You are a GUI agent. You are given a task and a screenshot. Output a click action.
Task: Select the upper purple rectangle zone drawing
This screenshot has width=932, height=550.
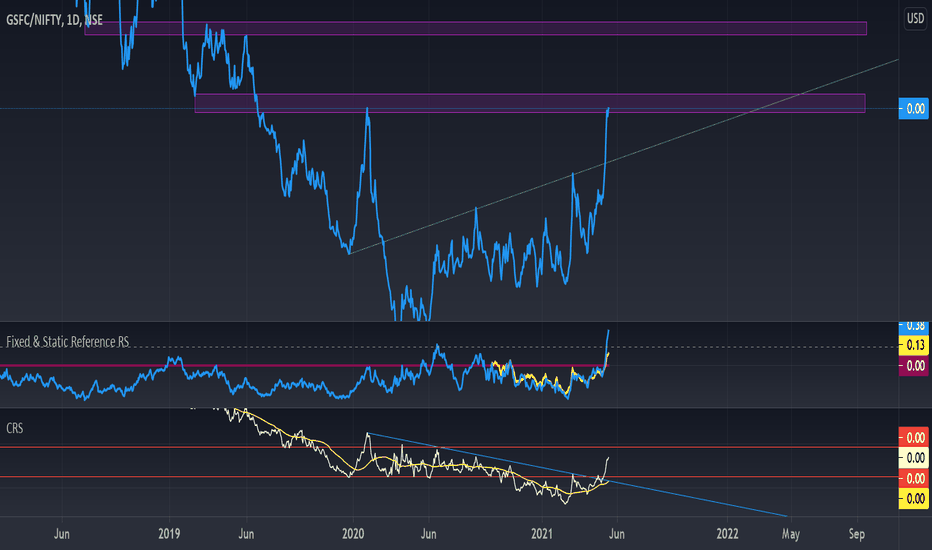pyautogui.click(x=476, y=29)
